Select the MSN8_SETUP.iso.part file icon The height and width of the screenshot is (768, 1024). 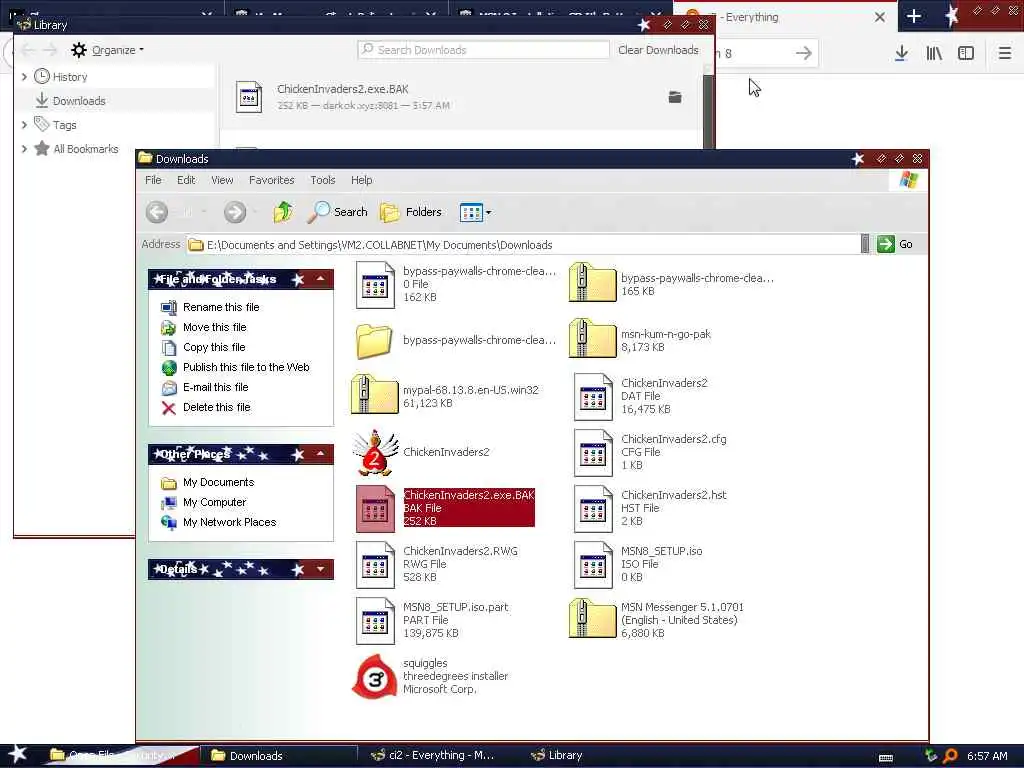click(x=375, y=620)
